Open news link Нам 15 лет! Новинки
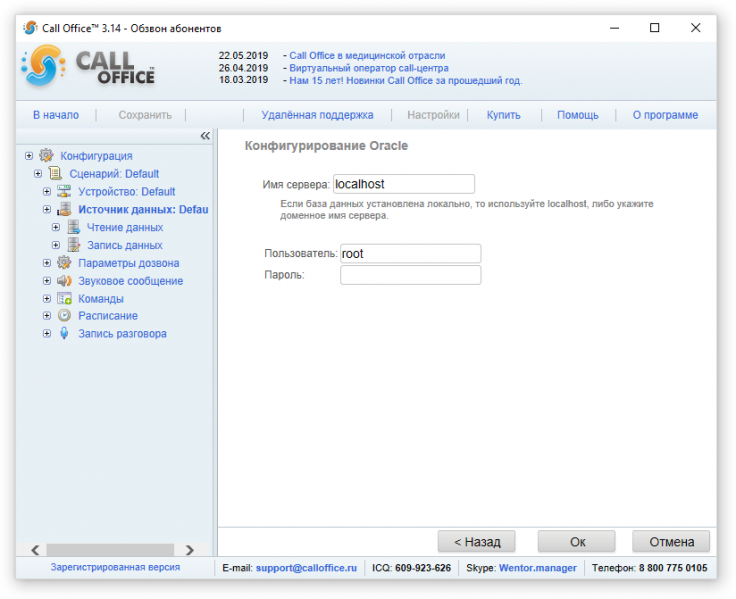 click(x=406, y=80)
